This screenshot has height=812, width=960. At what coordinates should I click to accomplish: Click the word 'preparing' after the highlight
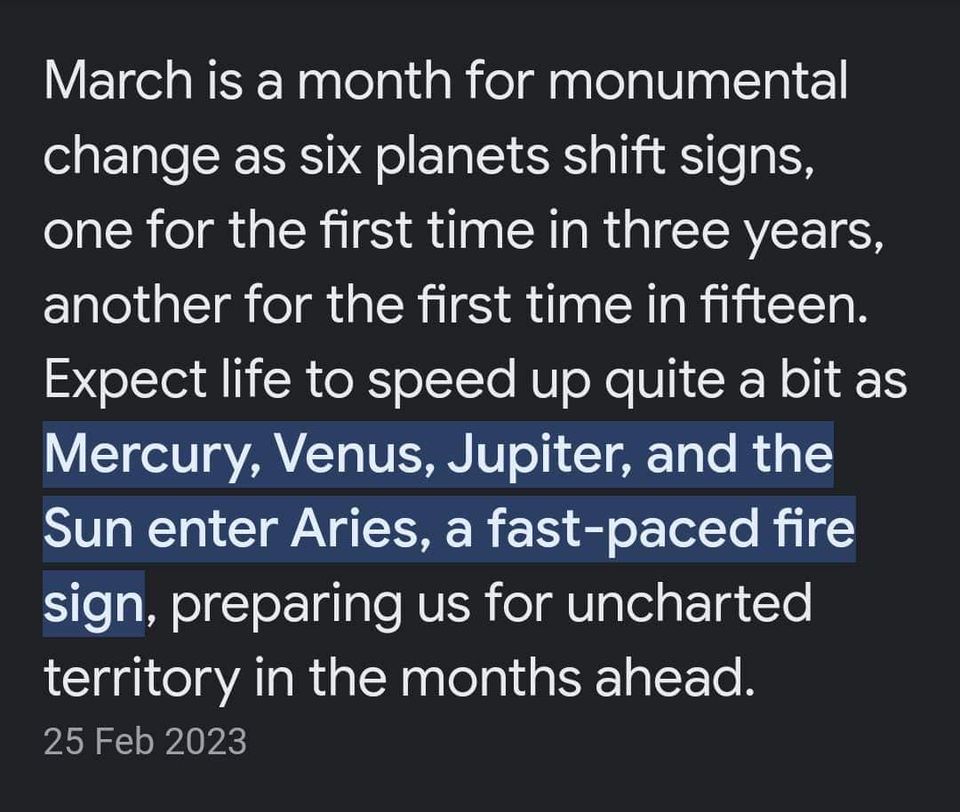click(285, 605)
